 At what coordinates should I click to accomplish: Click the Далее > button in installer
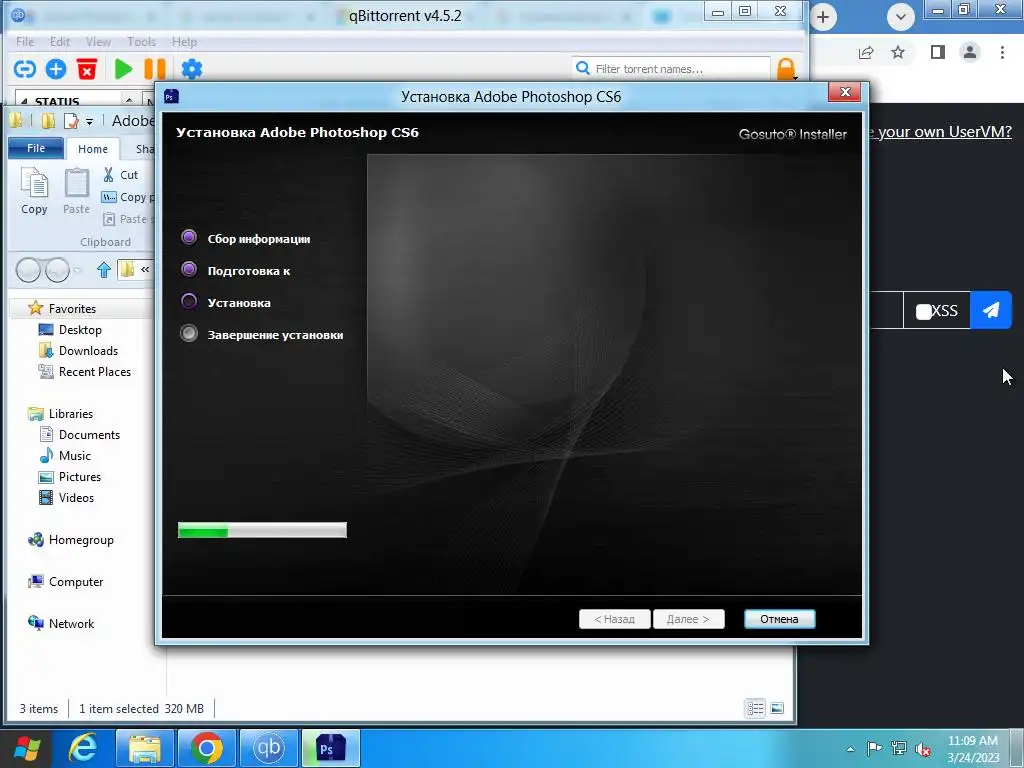point(688,619)
